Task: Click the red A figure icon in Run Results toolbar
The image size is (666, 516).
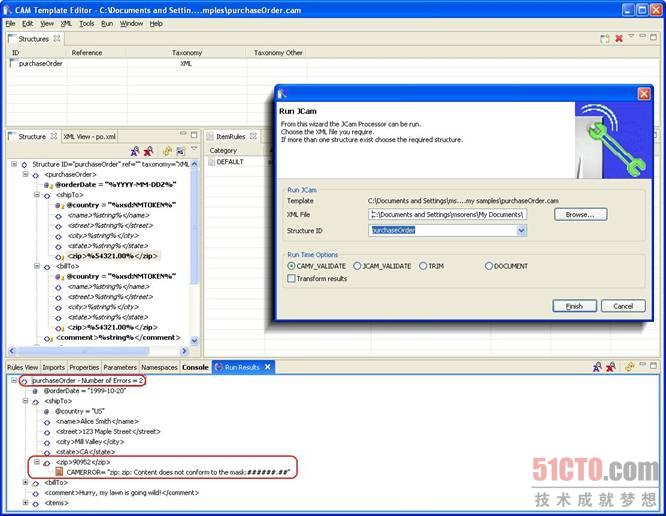Action: [611, 367]
